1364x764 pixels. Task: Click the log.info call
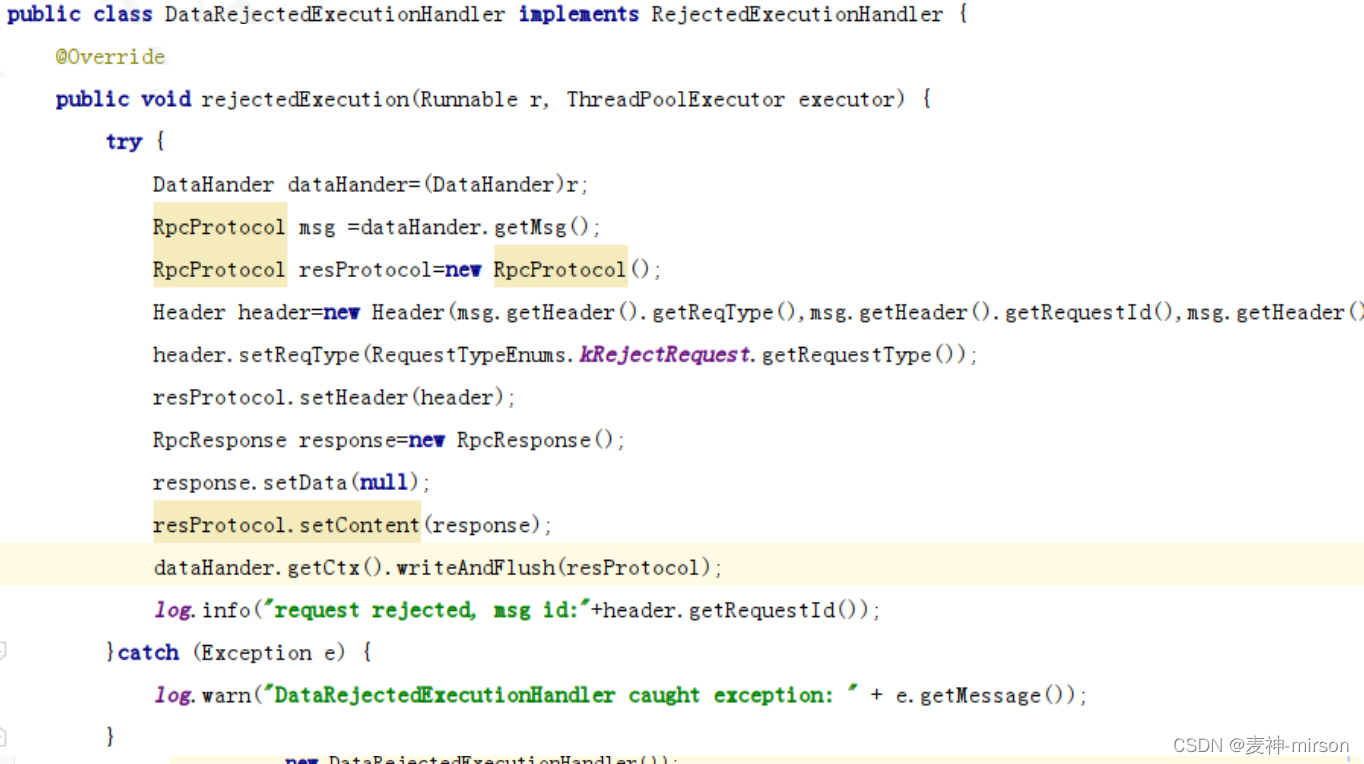(x=202, y=610)
